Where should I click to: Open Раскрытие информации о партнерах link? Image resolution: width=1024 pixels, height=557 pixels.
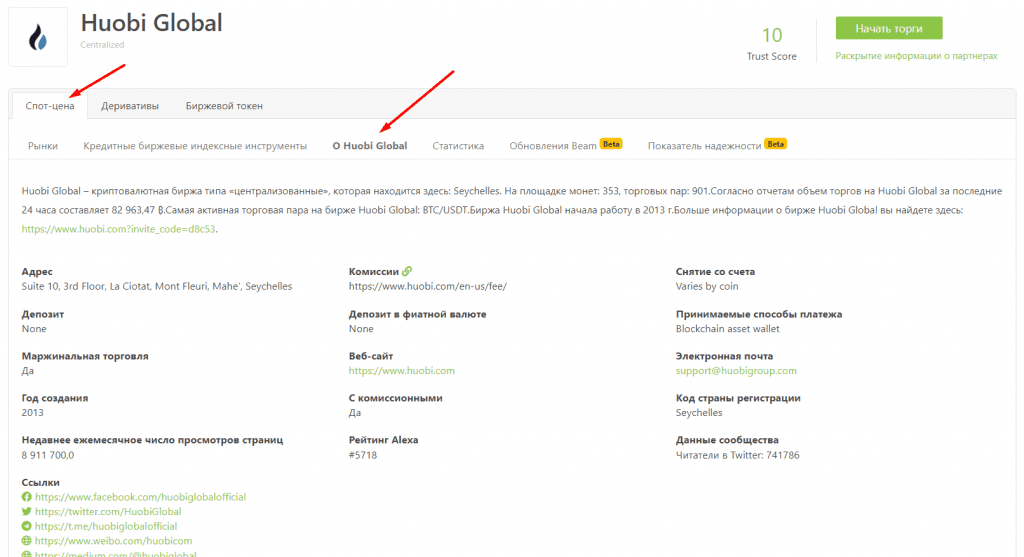click(x=916, y=56)
